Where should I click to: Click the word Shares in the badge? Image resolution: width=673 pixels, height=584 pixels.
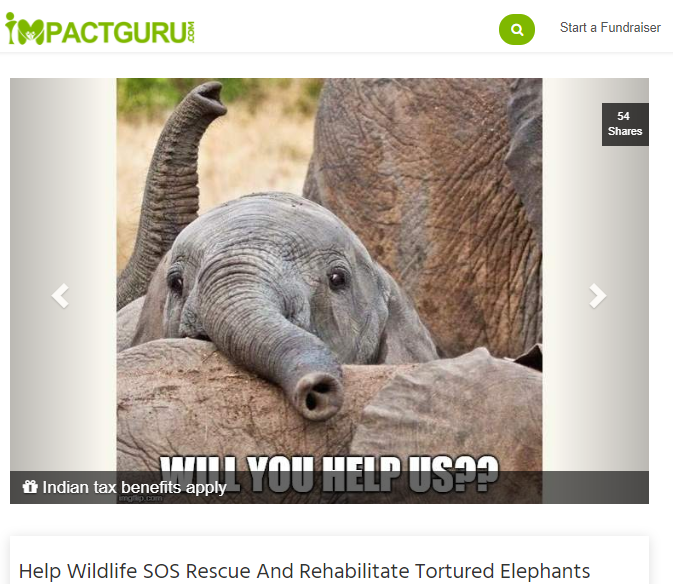click(625, 131)
